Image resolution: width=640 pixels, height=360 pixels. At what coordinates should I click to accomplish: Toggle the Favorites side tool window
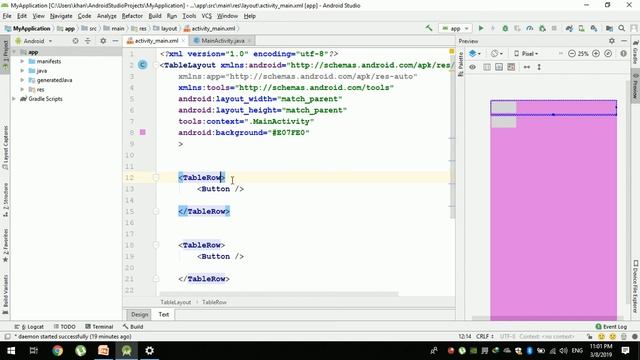click(5, 246)
